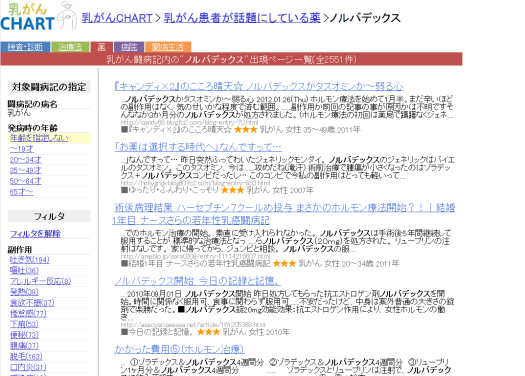525x376 pixels.
Task: Open the かかった費用⑤(ホルモン治療) result
Action: [179, 349]
